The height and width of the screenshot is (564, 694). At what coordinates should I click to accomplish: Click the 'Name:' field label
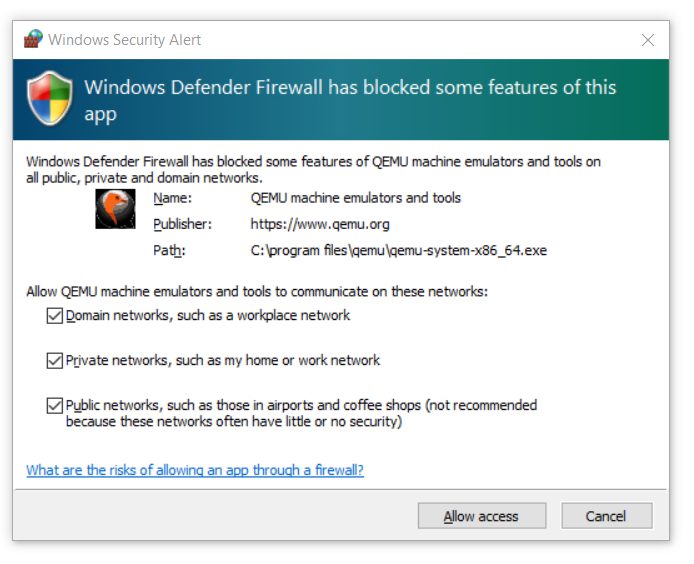[x=171, y=198]
